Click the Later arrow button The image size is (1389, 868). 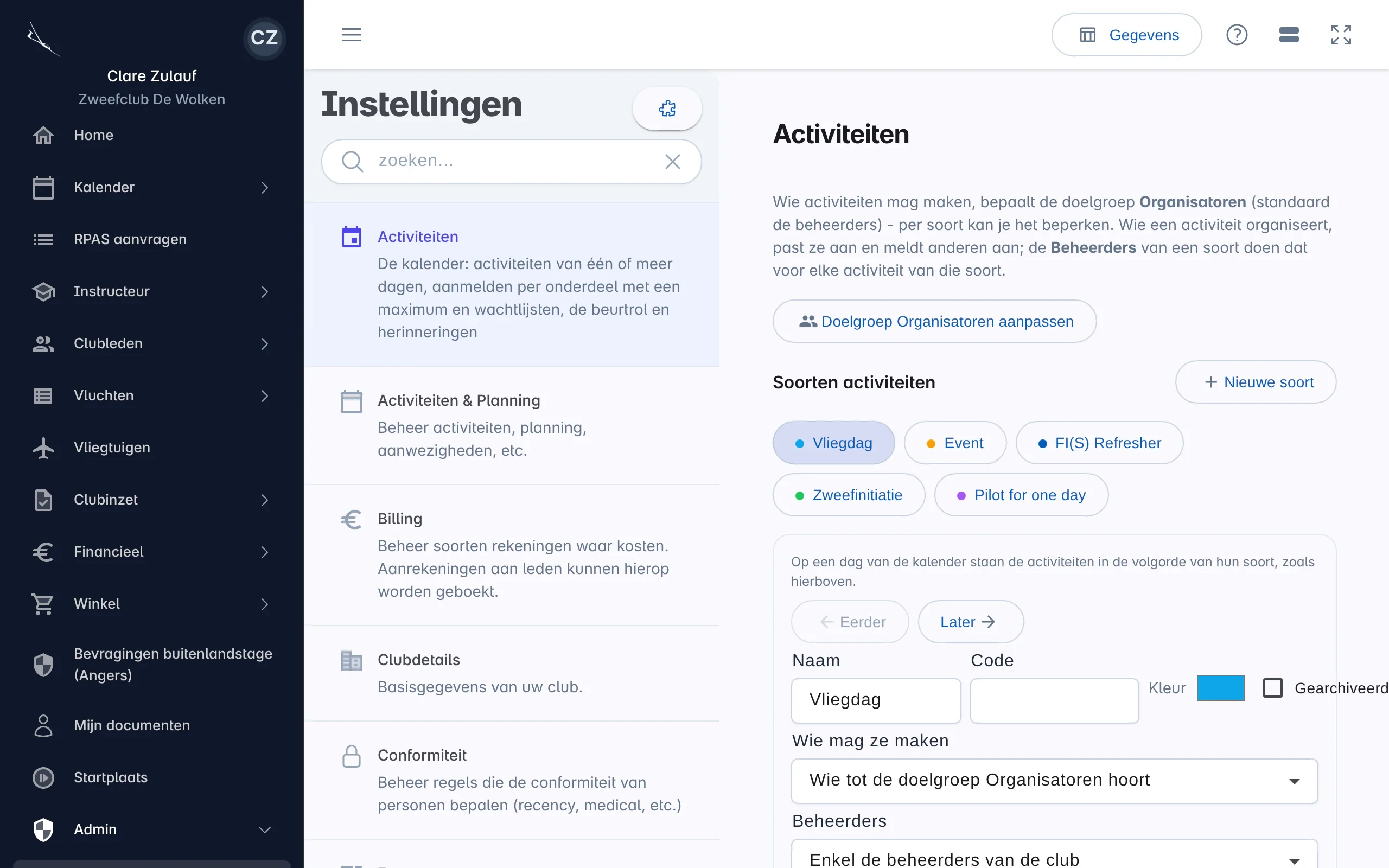pos(971,622)
